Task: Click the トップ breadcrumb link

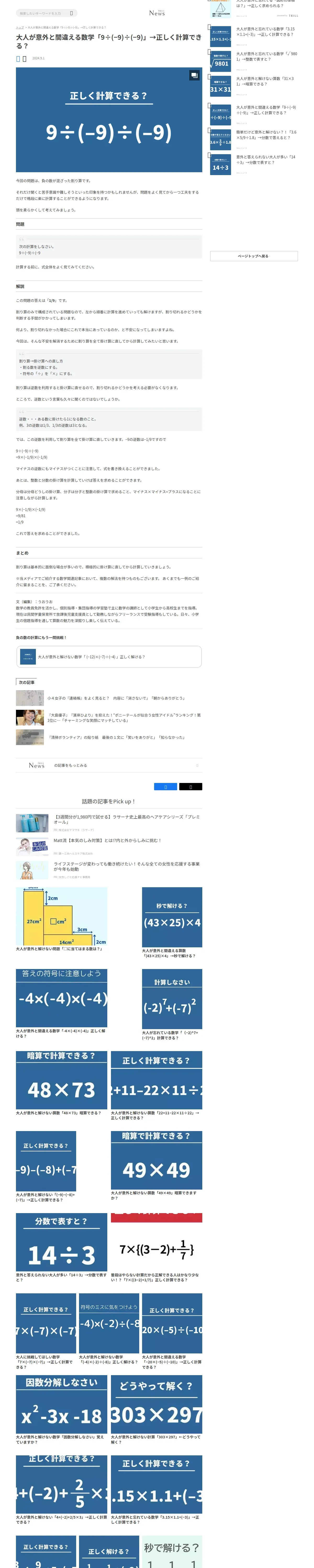Action: coord(20,27)
